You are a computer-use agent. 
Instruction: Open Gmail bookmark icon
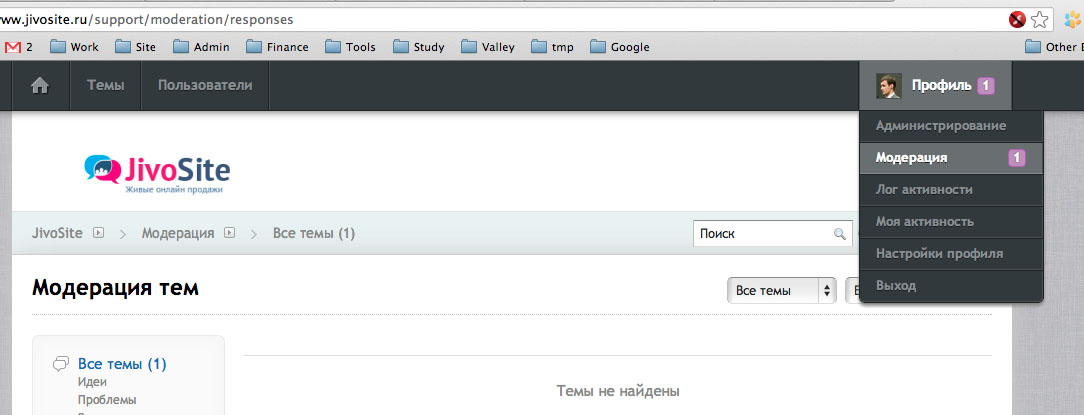pos(13,47)
